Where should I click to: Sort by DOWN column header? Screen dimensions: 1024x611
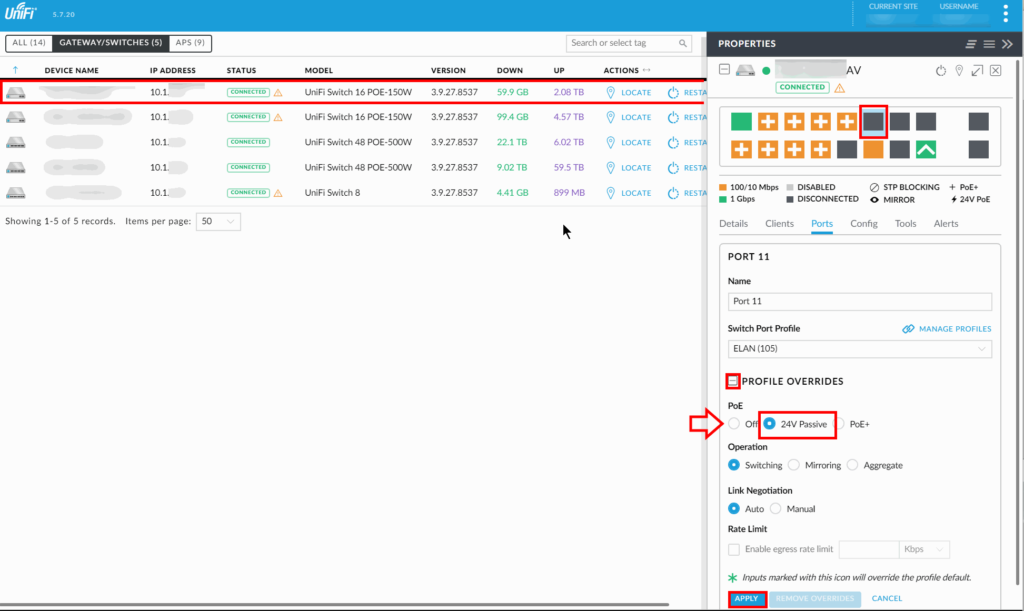click(509, 70)
